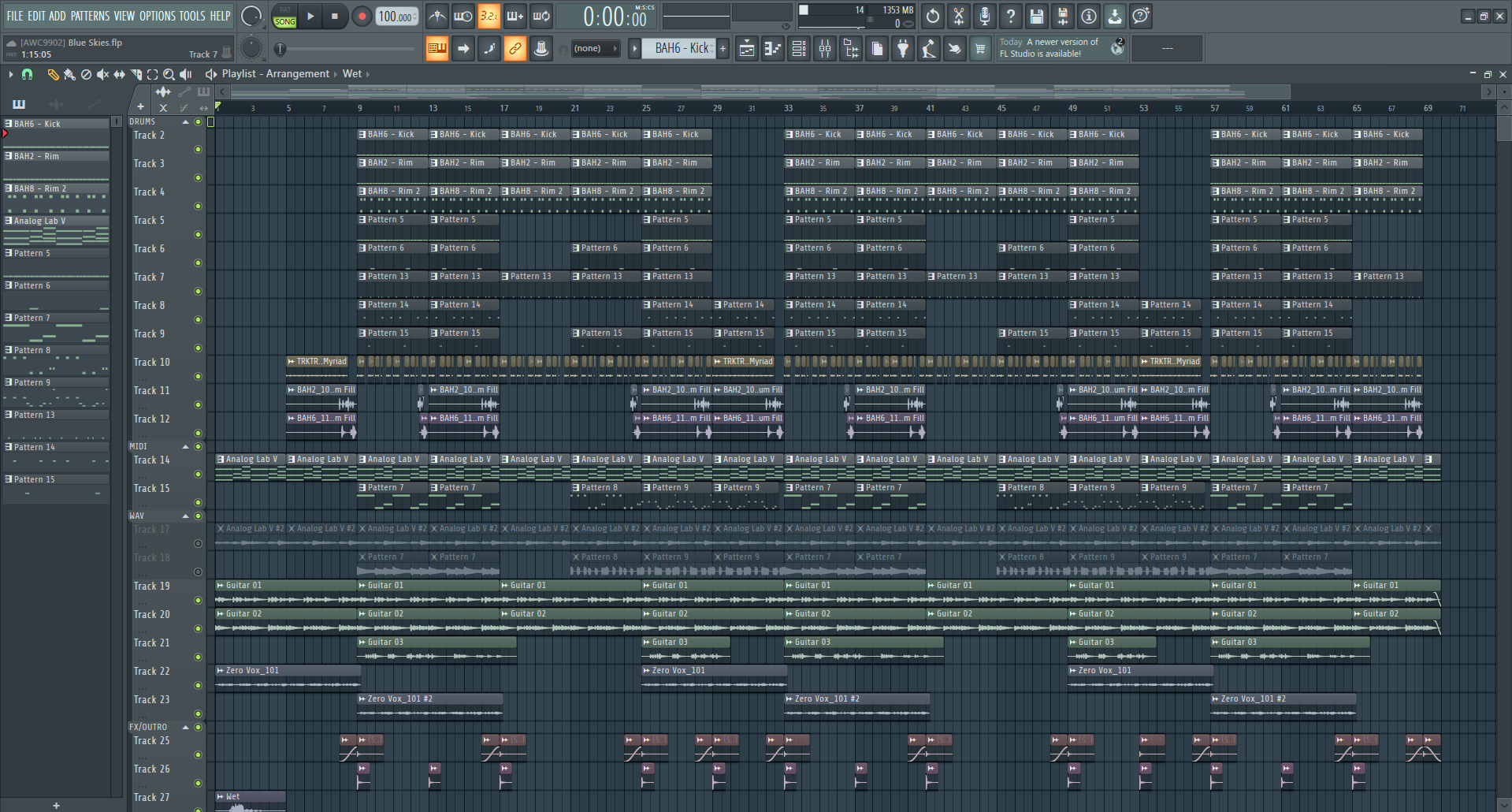Screen dimensions: 1512x812
Task: Open the project info button
Action: tap(1089, 16)
